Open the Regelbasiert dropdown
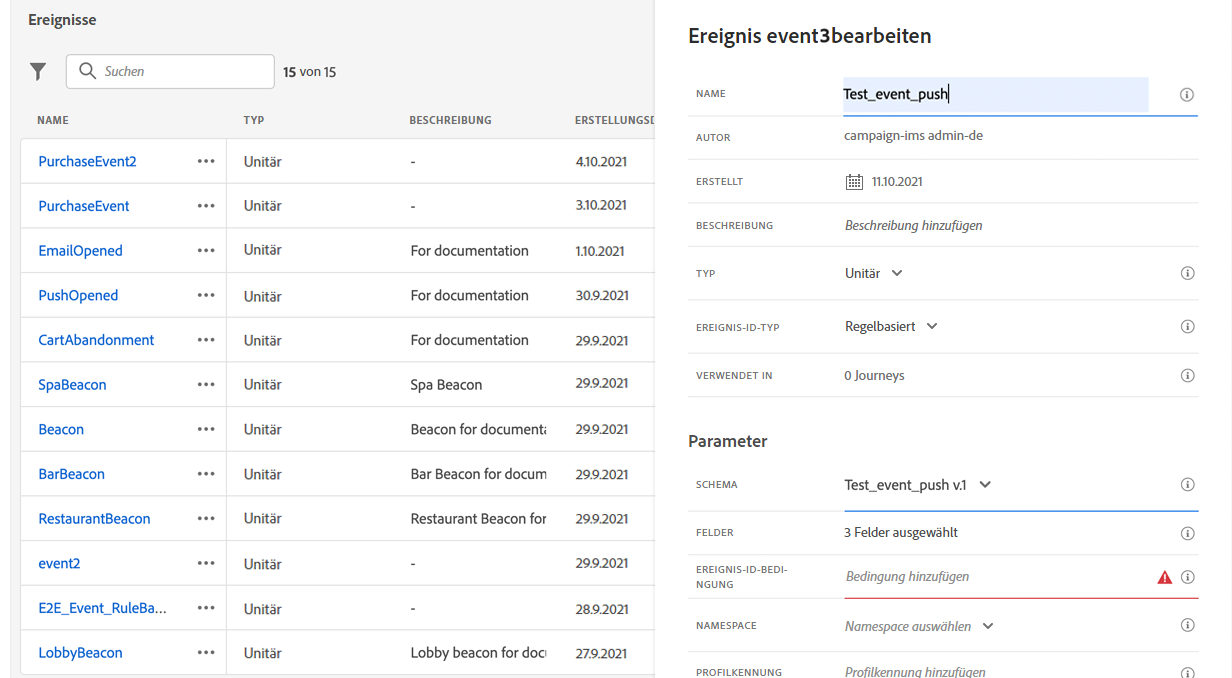 tap(932, 326)
